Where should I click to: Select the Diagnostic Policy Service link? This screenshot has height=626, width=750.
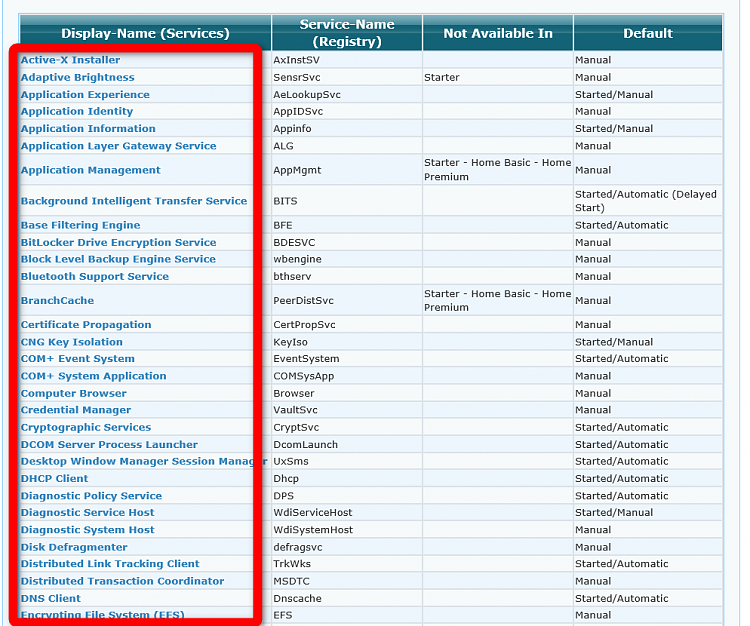(x=91, y=495)
